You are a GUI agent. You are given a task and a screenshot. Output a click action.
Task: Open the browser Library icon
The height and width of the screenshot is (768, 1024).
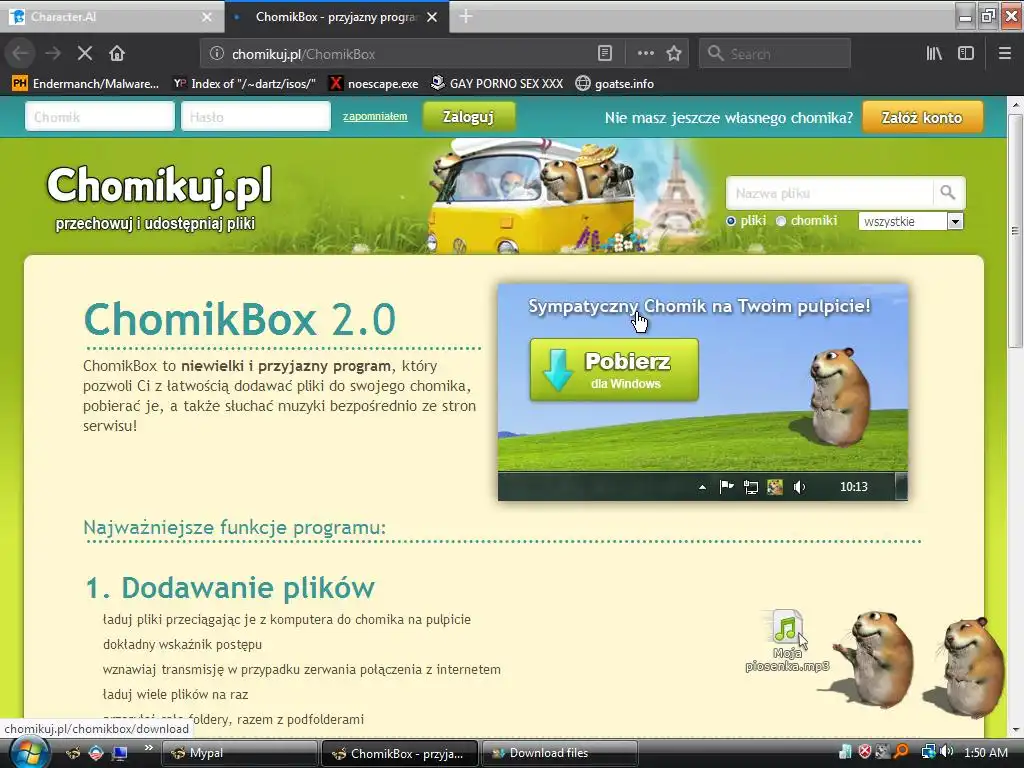click(934, 54)
